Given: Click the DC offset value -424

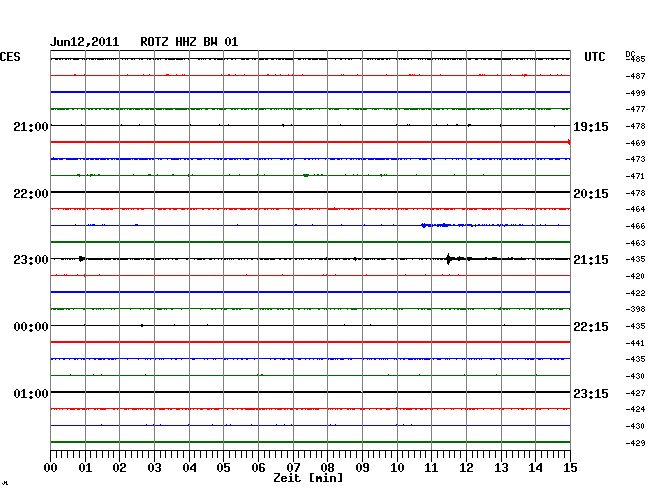Looking at the screenshot, I should coord(635,409).
